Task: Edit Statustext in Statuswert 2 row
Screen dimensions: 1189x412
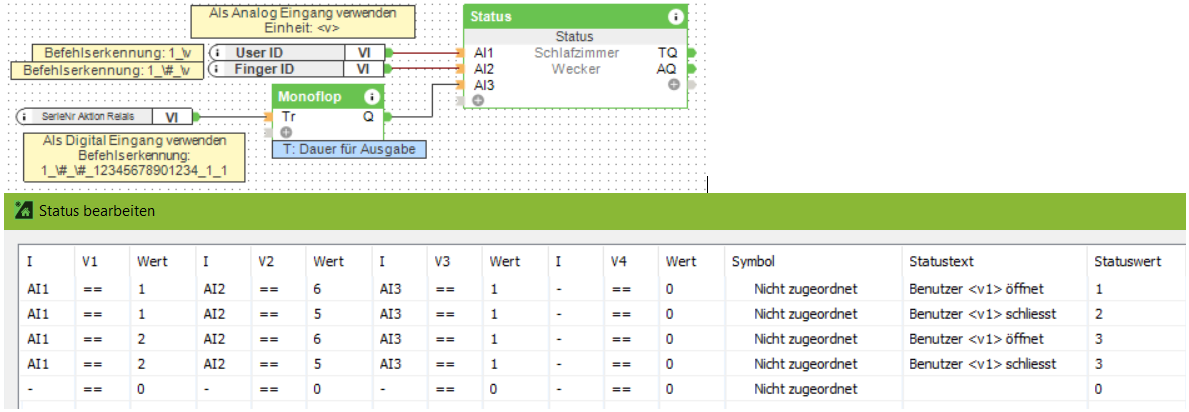Action: (x=994, y=313)
